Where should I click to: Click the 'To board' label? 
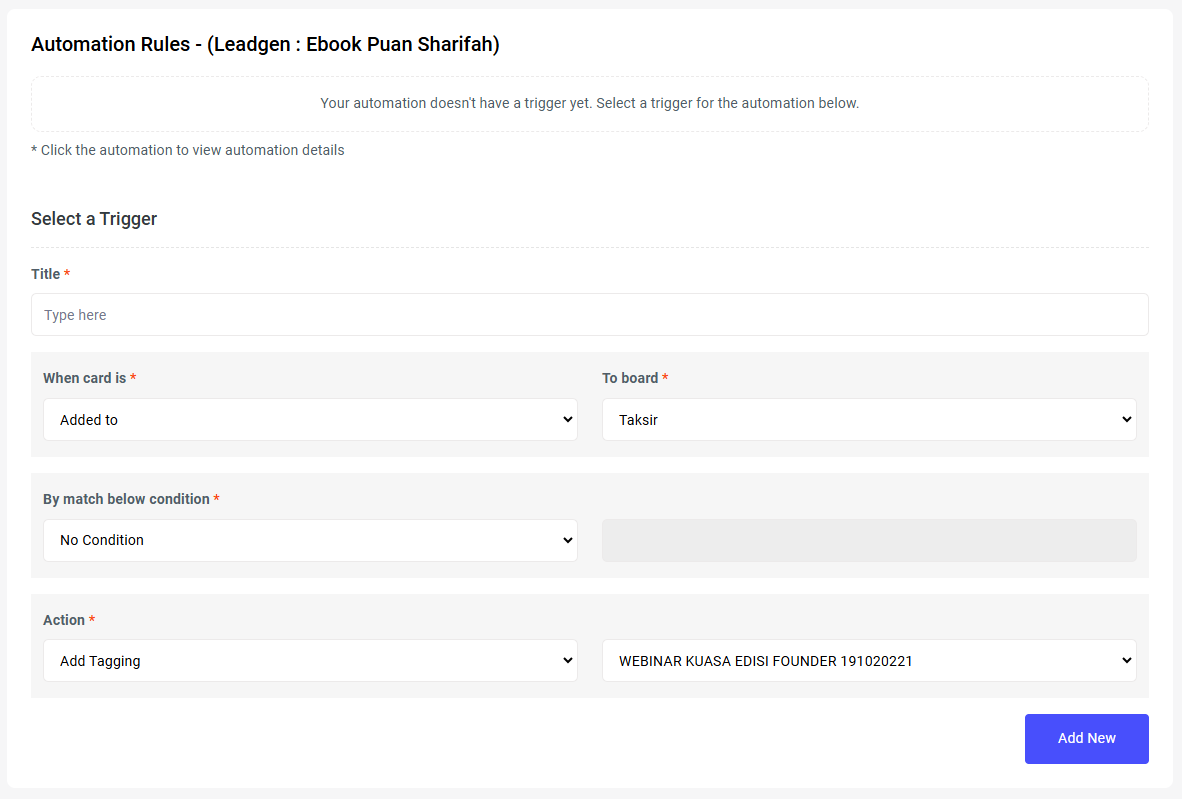(x=630, y=378)
